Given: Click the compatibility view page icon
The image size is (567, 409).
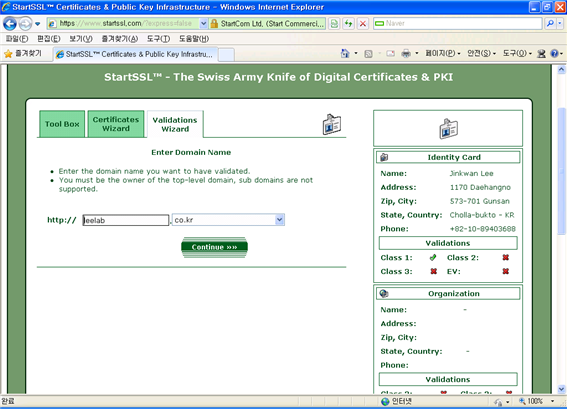Looking at the screenshot, I should tap(334, 24).
